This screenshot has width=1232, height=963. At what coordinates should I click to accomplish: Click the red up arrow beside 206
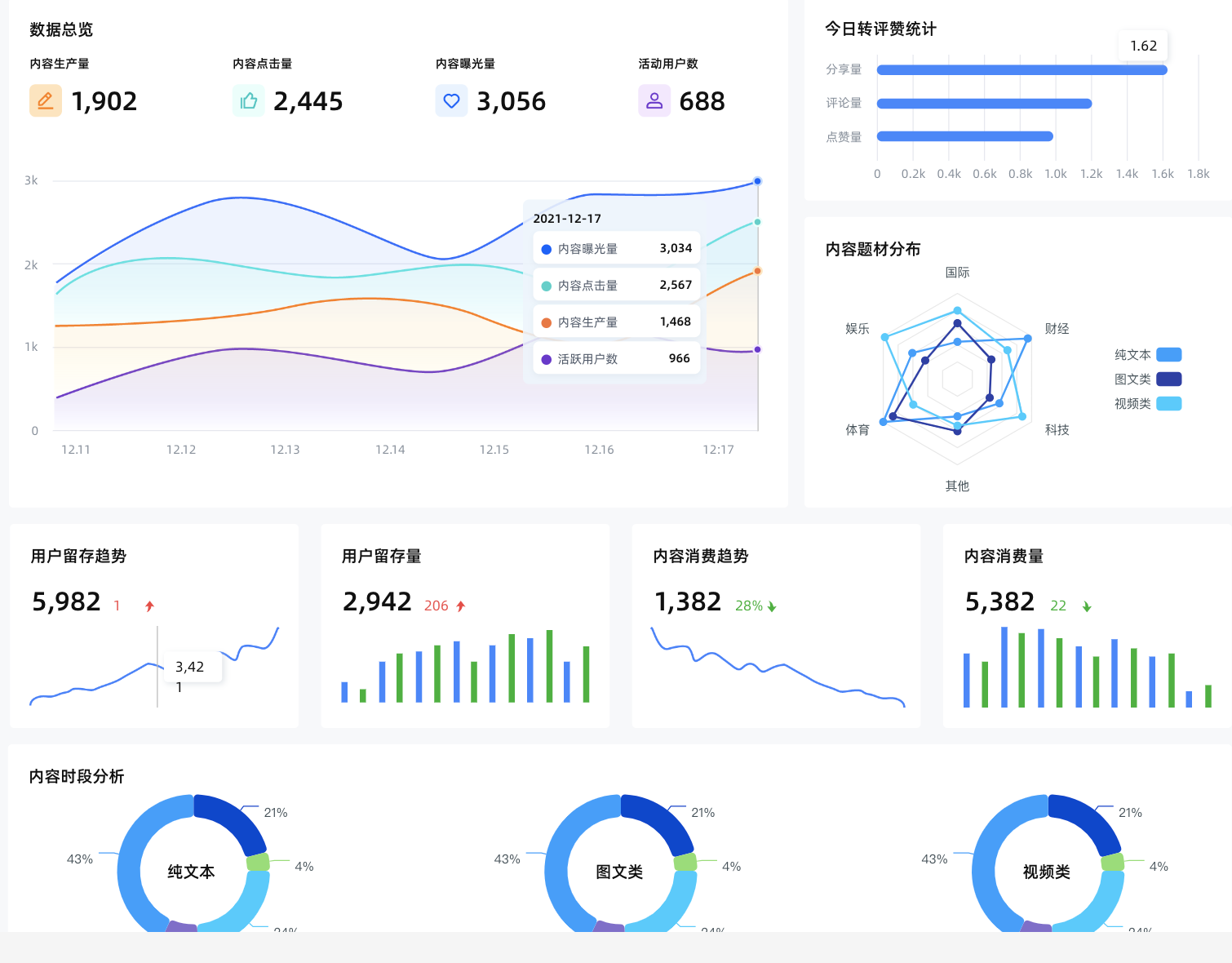tap(461, 606)
